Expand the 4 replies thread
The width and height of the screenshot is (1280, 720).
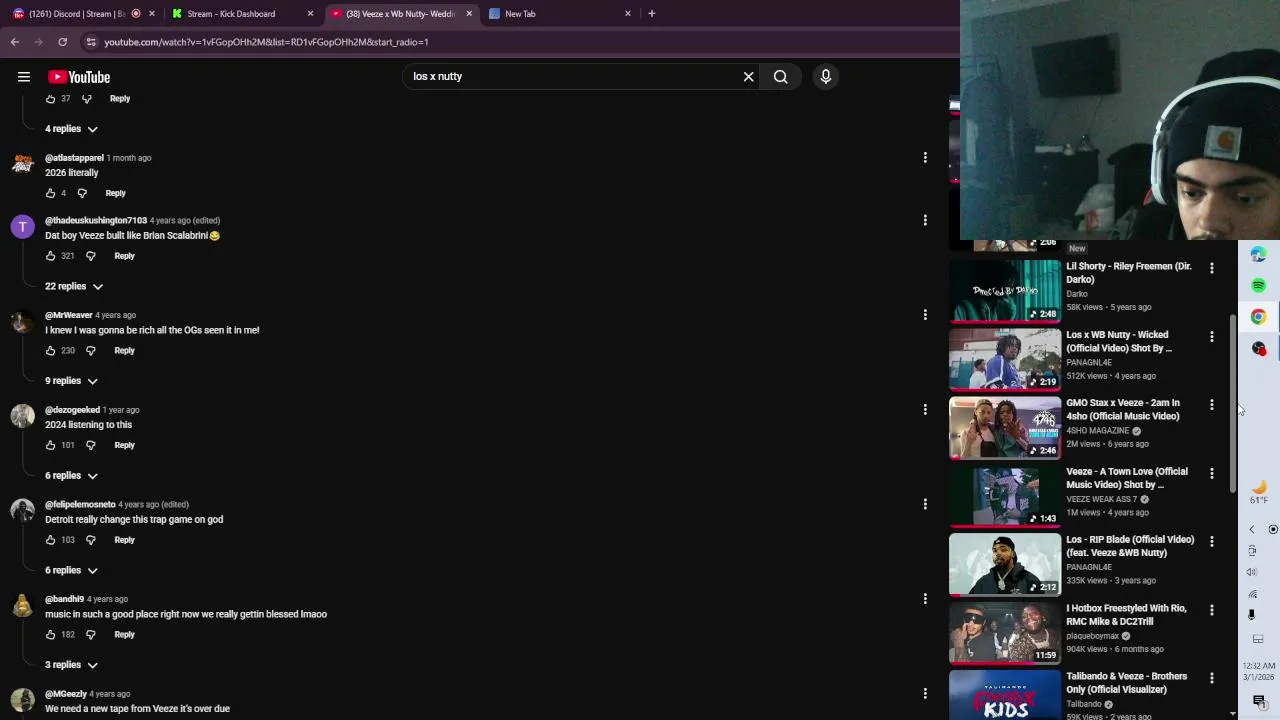[x=71, y=129]
